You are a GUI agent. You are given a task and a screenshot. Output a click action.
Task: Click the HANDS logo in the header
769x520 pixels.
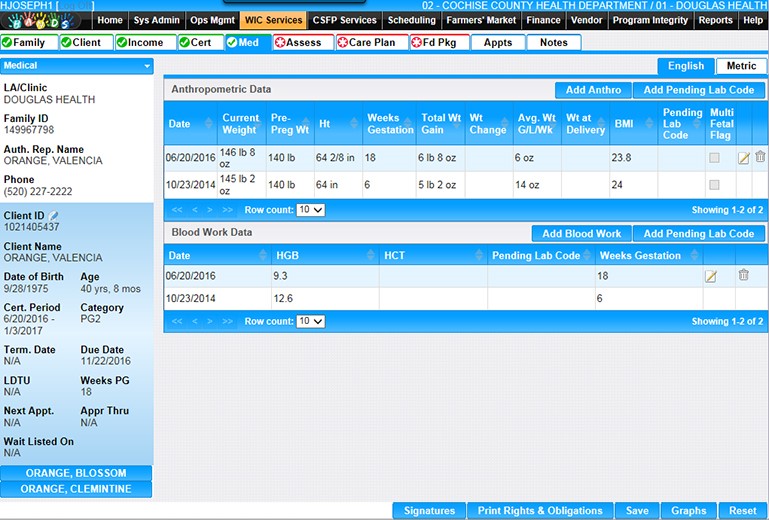(x=46, y=21)
